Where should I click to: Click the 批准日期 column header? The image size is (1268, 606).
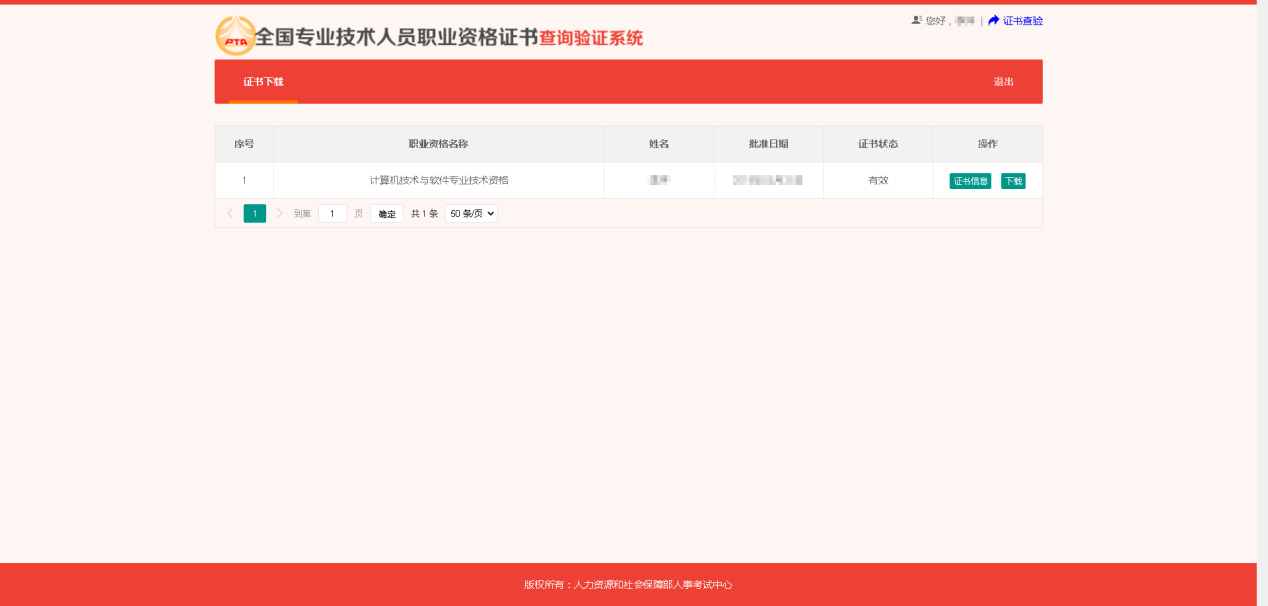(x=767, y=143)
